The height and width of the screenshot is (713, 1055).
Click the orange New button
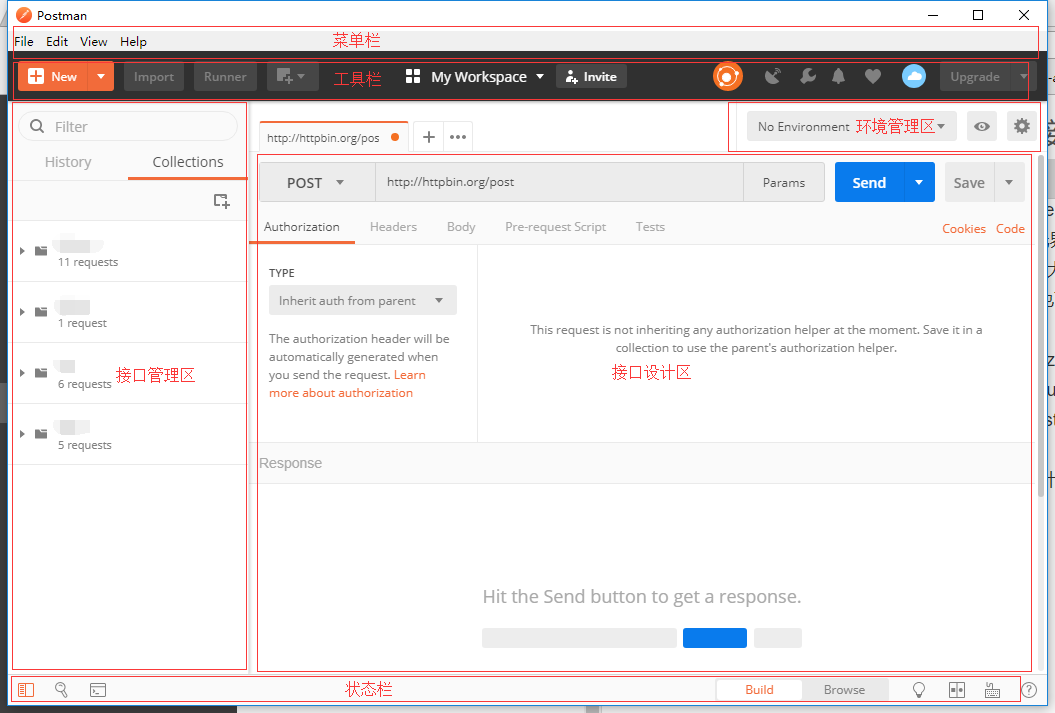point(54,77)
